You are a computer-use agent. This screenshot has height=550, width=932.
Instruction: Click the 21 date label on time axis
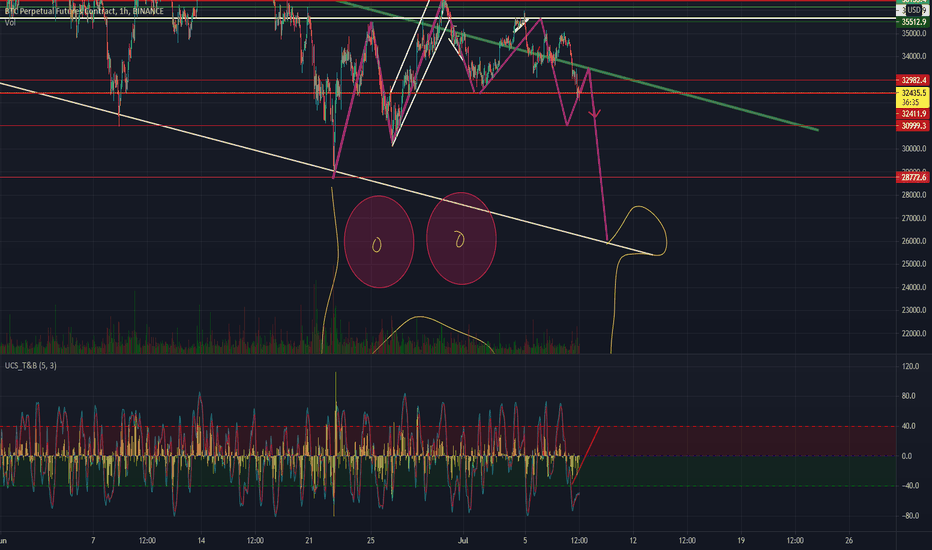[308, 540]
